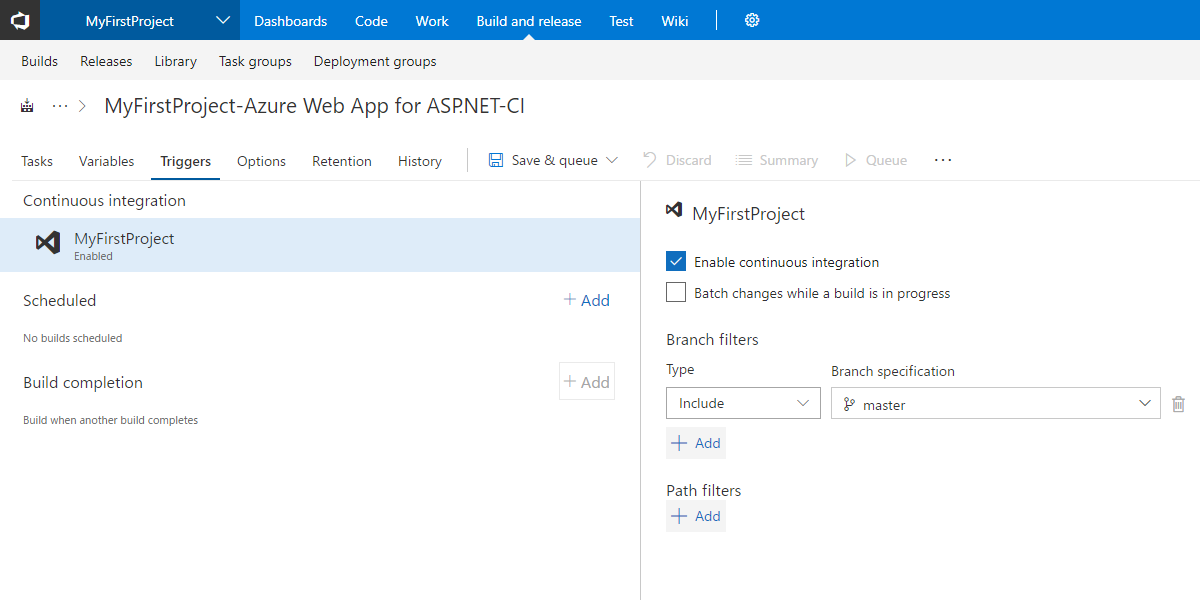This screenshot has width=1200, height=600.
Task: Click the Path filters heading
Action: (x=704, y=490)
